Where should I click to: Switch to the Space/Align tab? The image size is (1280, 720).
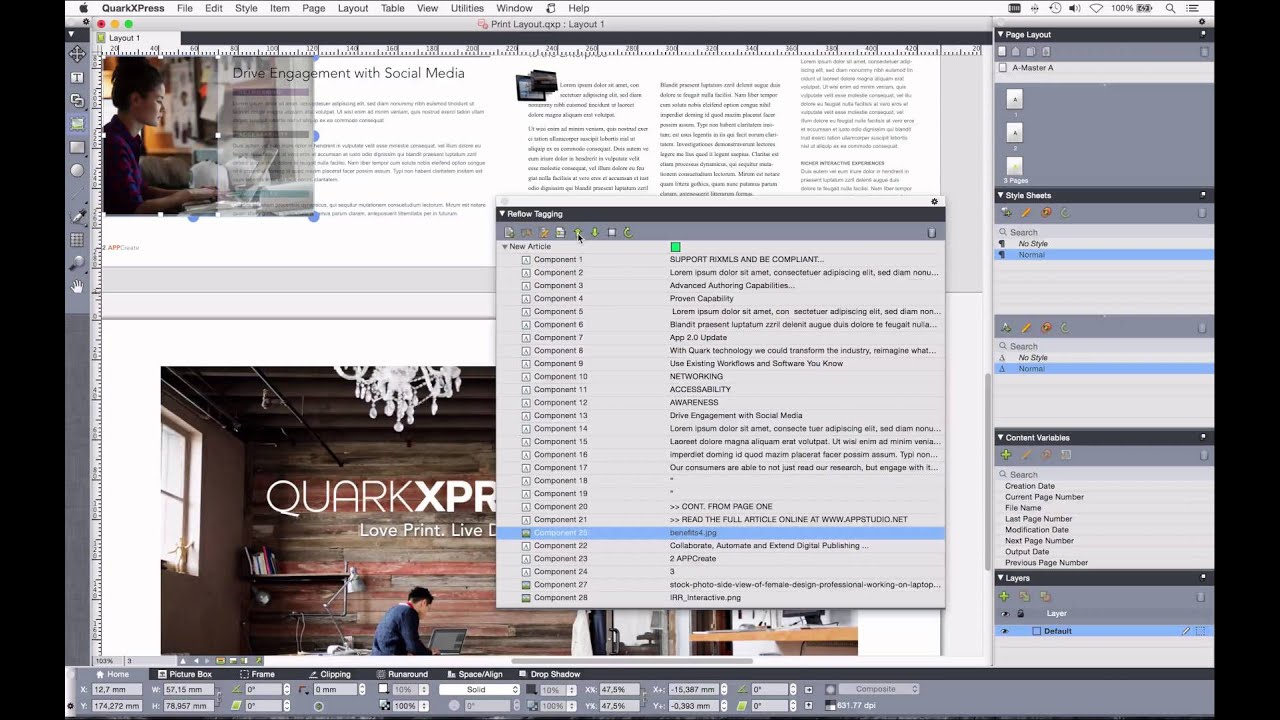(474, 674)
